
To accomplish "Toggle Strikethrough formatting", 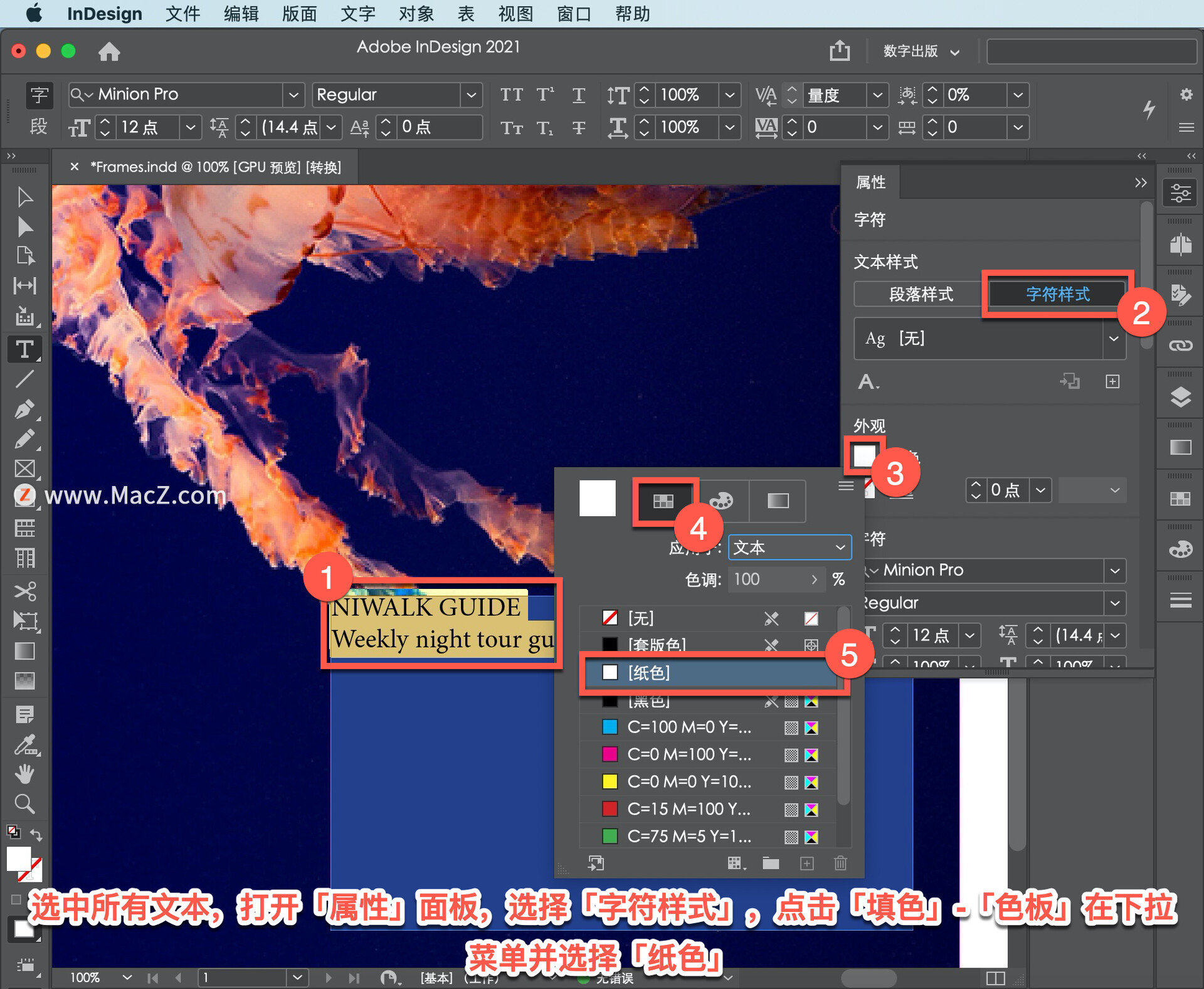I will (x=579, y=128).
